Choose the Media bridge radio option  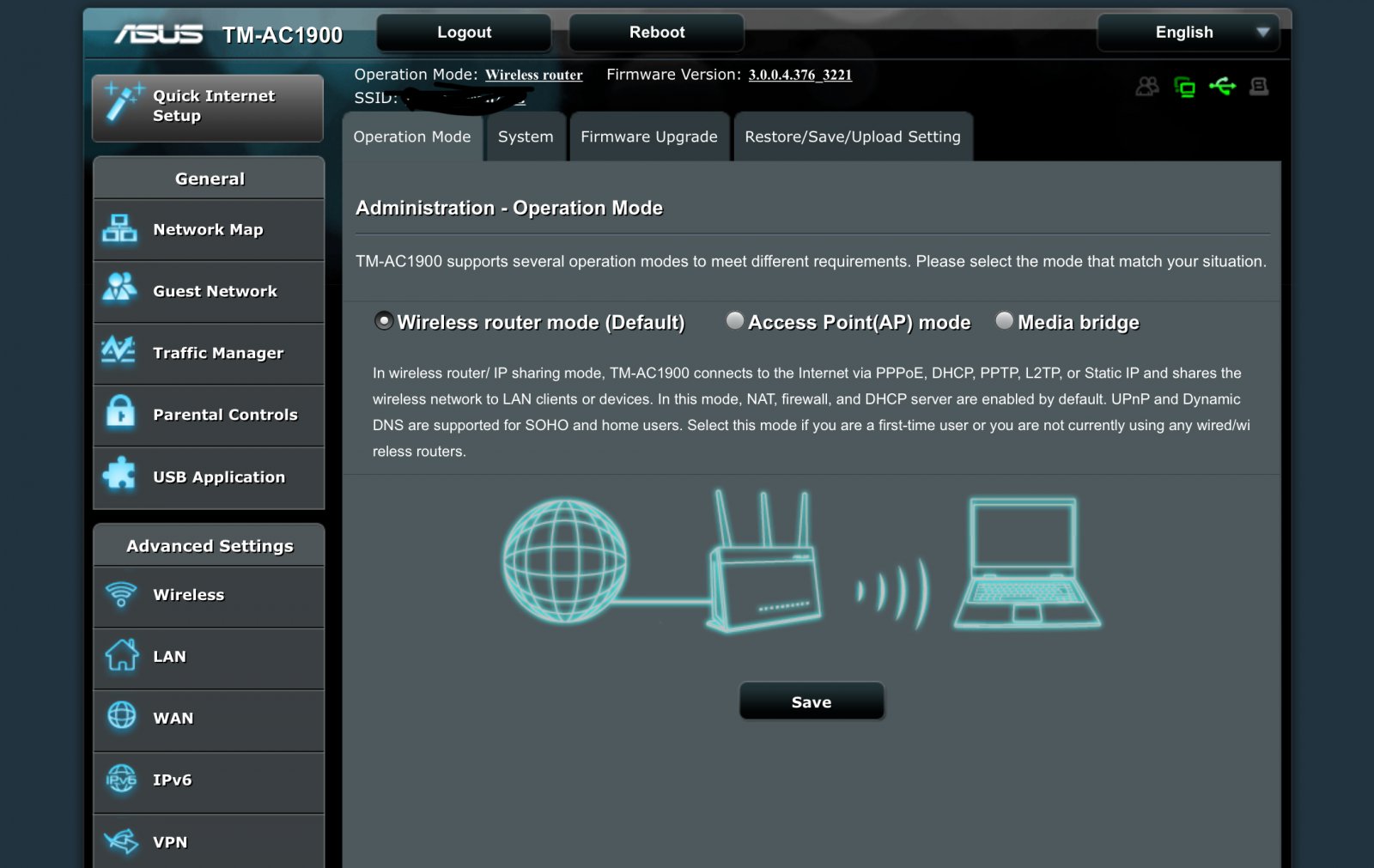point(1004,321)
